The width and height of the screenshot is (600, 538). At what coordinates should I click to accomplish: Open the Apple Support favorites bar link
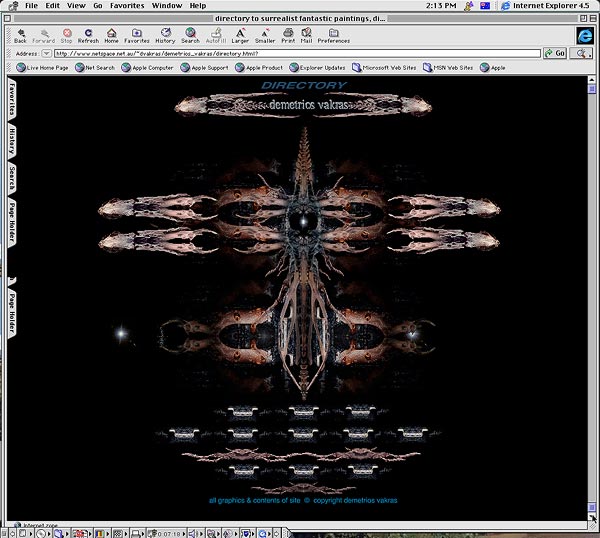tap(204, 68)
